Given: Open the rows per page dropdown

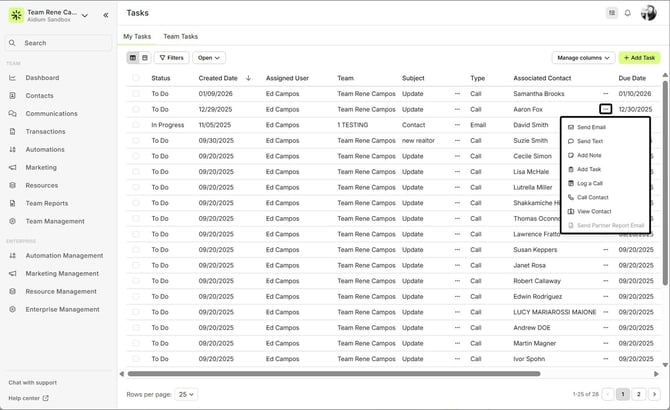Looking at the screenshot, I should click(x=186, y=394).
